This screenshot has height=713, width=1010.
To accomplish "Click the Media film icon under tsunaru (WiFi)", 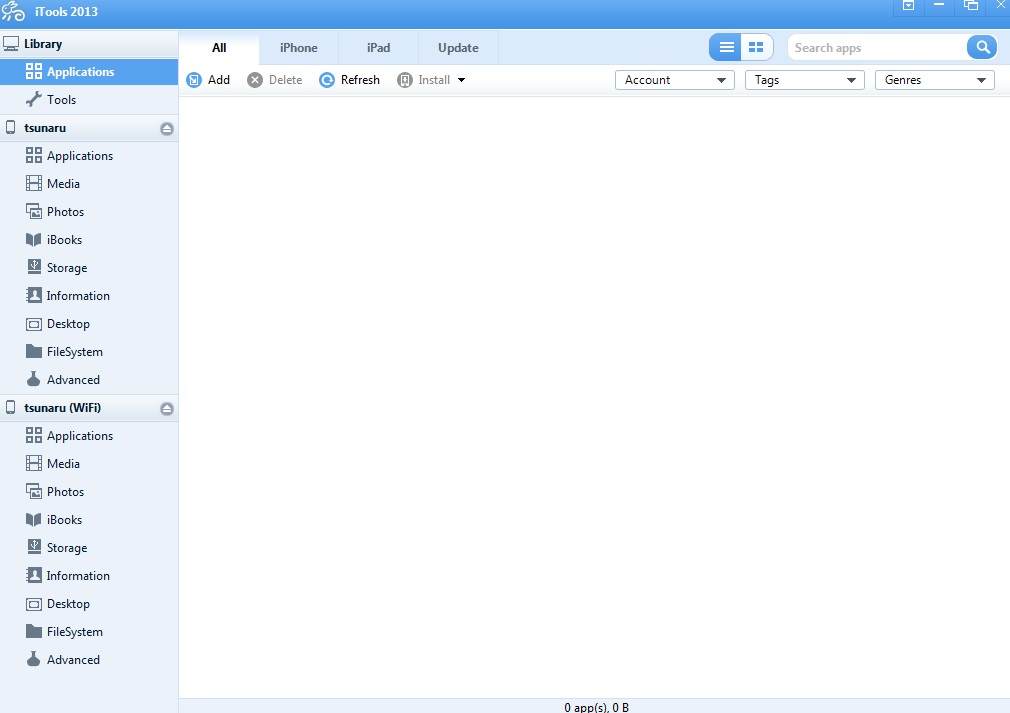I will [x=33, y=463].
